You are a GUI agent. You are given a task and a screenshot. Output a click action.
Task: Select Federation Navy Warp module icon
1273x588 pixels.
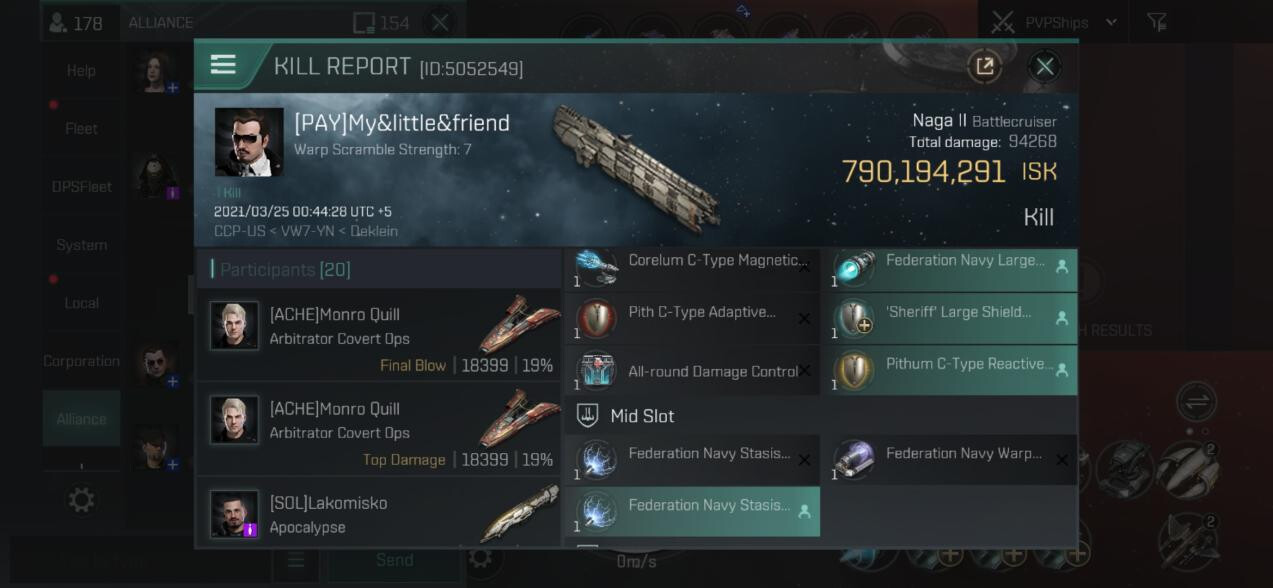pyautogui.click(x=854, y=459)
